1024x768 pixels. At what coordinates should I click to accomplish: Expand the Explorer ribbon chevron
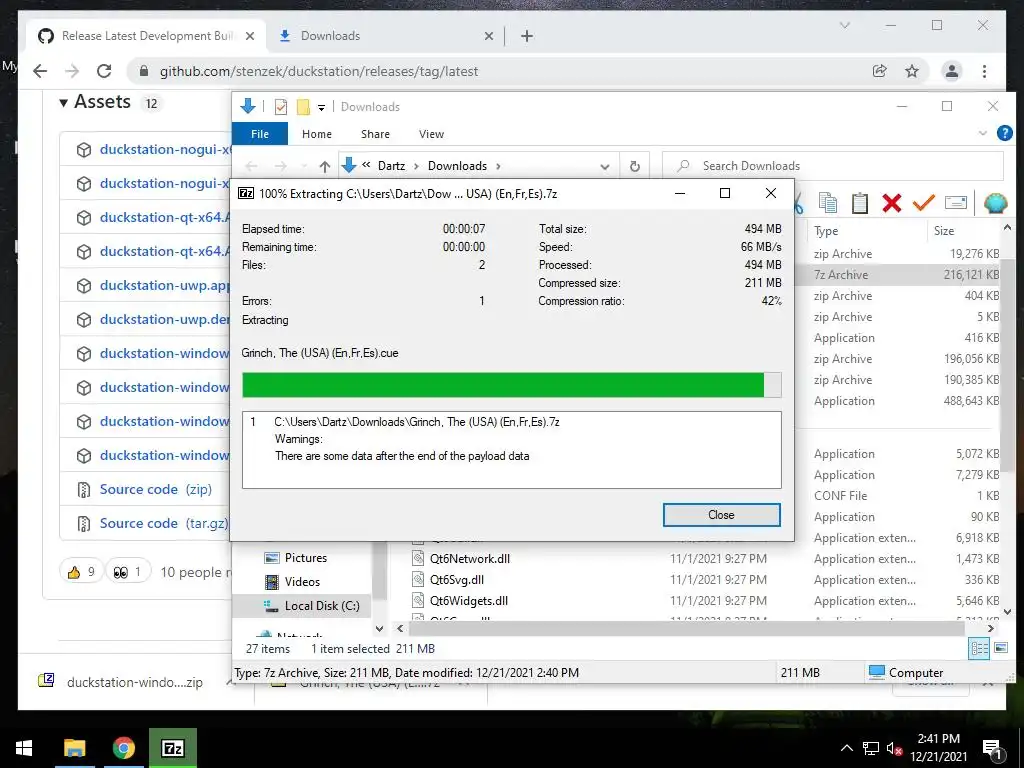(x=982, y=133)
